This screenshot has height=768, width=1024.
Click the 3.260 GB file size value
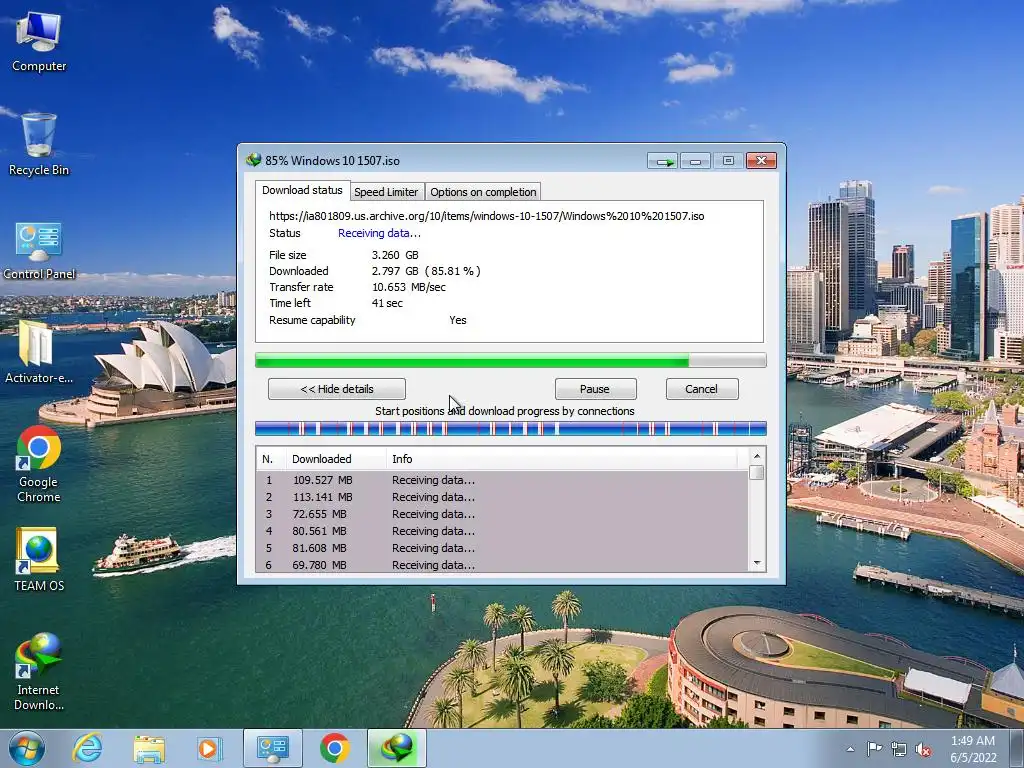tap(395, 255)
